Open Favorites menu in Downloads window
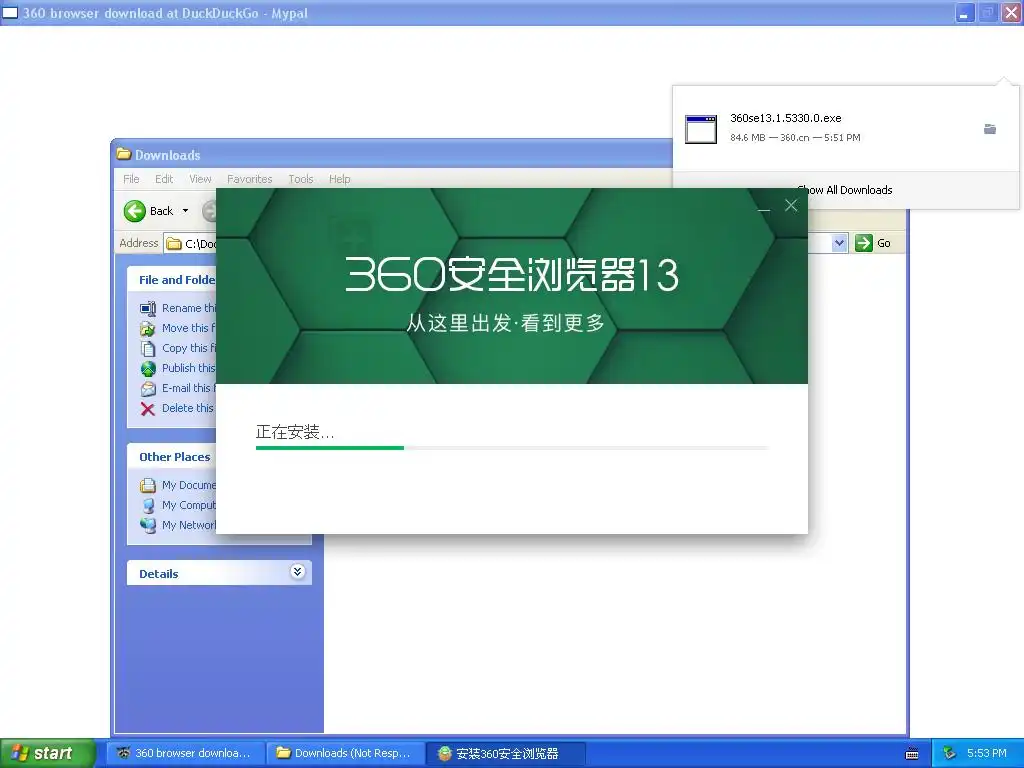The height and width of the screenshot is (768, 1024). (x=249, y=179)
